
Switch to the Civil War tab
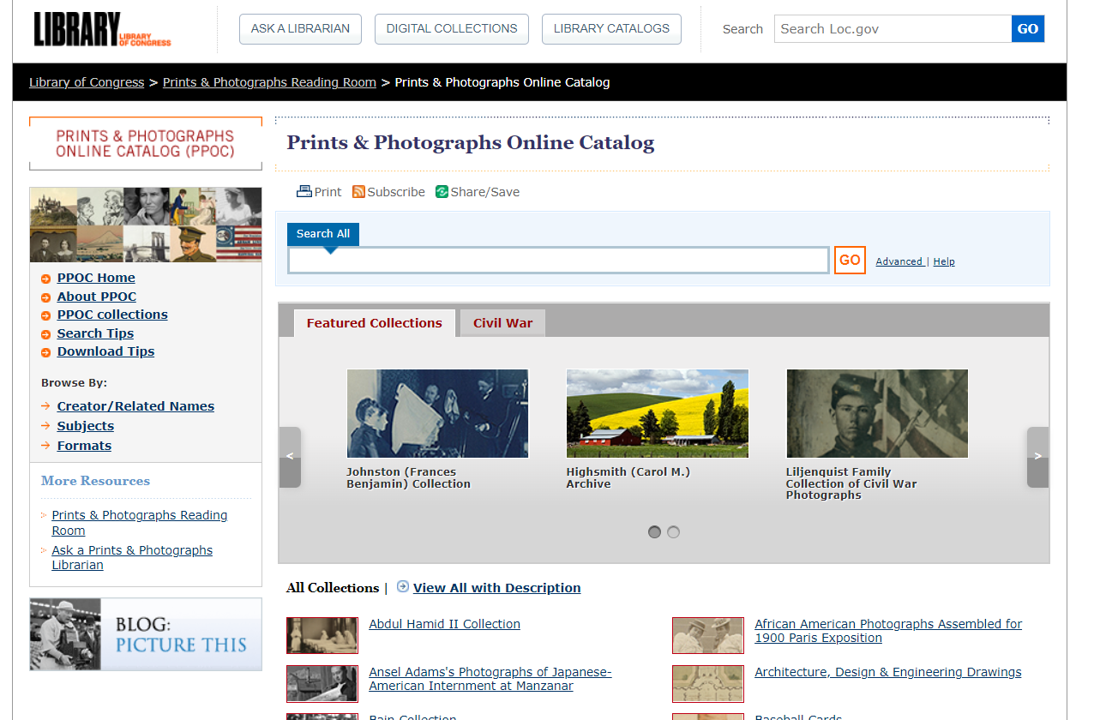[502, 323]
